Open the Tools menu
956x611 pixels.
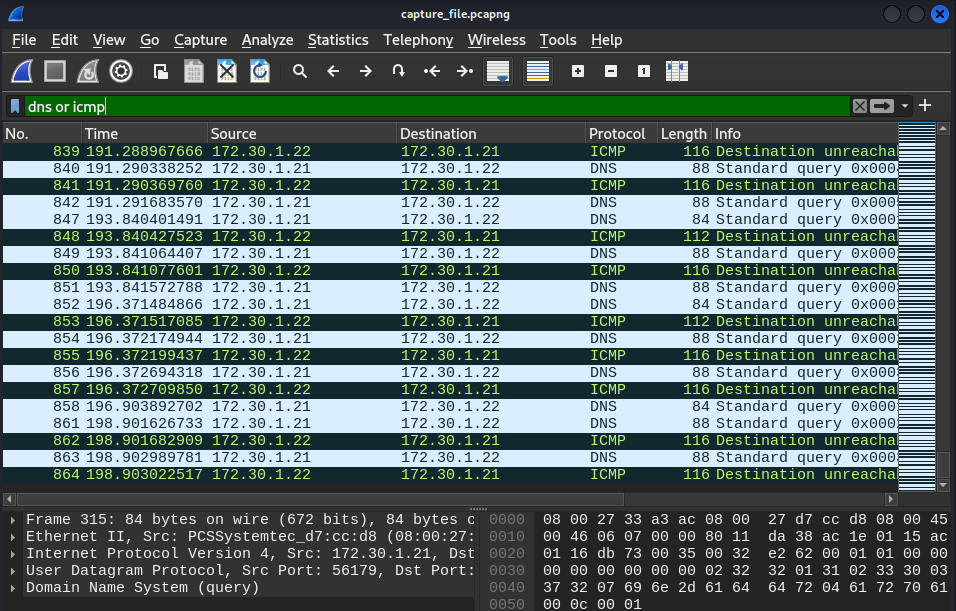558,40
